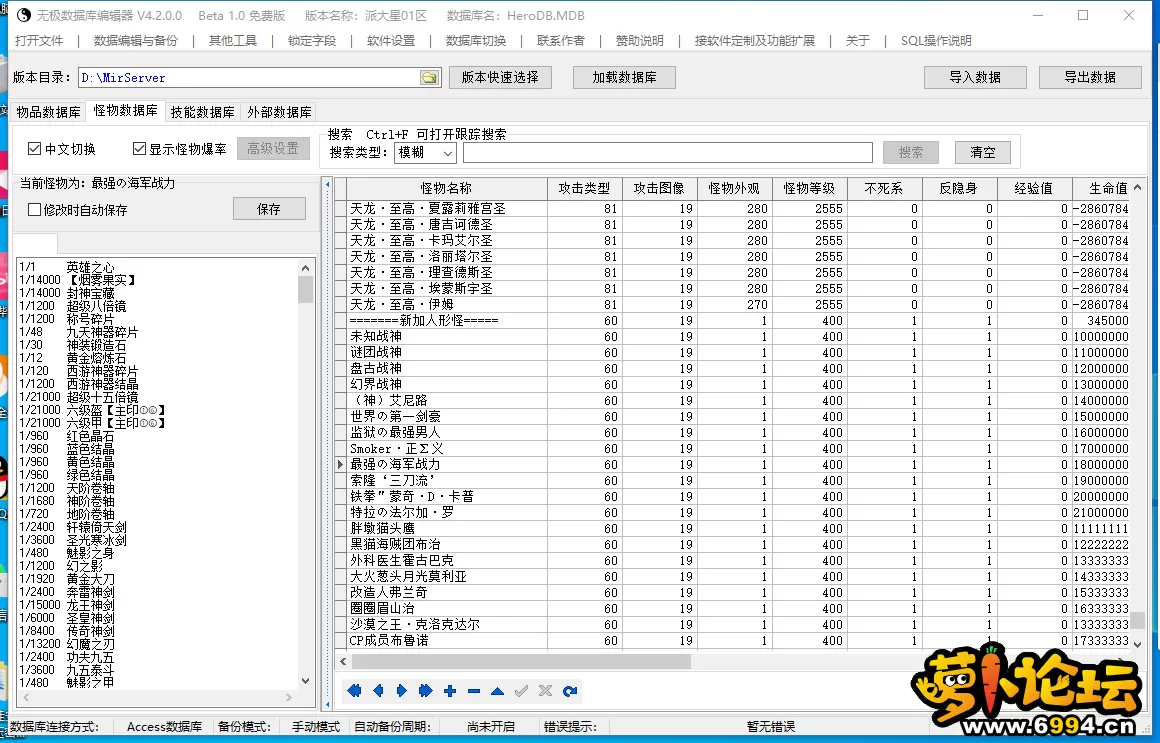Open 软件设置 menu

391,41
